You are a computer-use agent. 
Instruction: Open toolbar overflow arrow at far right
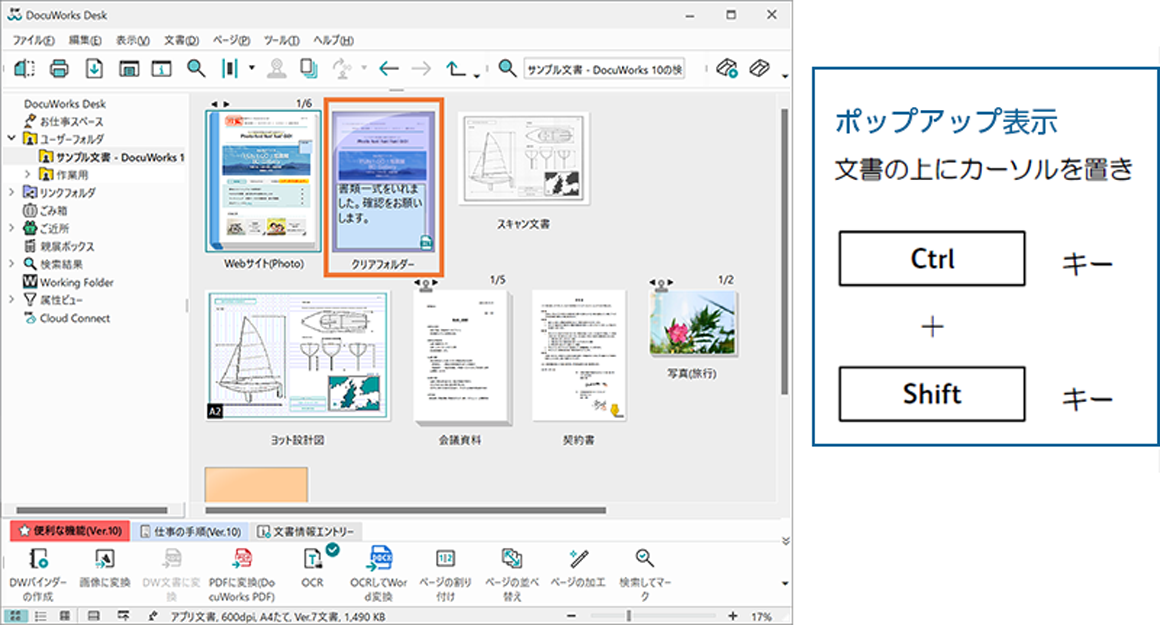pyautogui.click(x=785, y=75)
